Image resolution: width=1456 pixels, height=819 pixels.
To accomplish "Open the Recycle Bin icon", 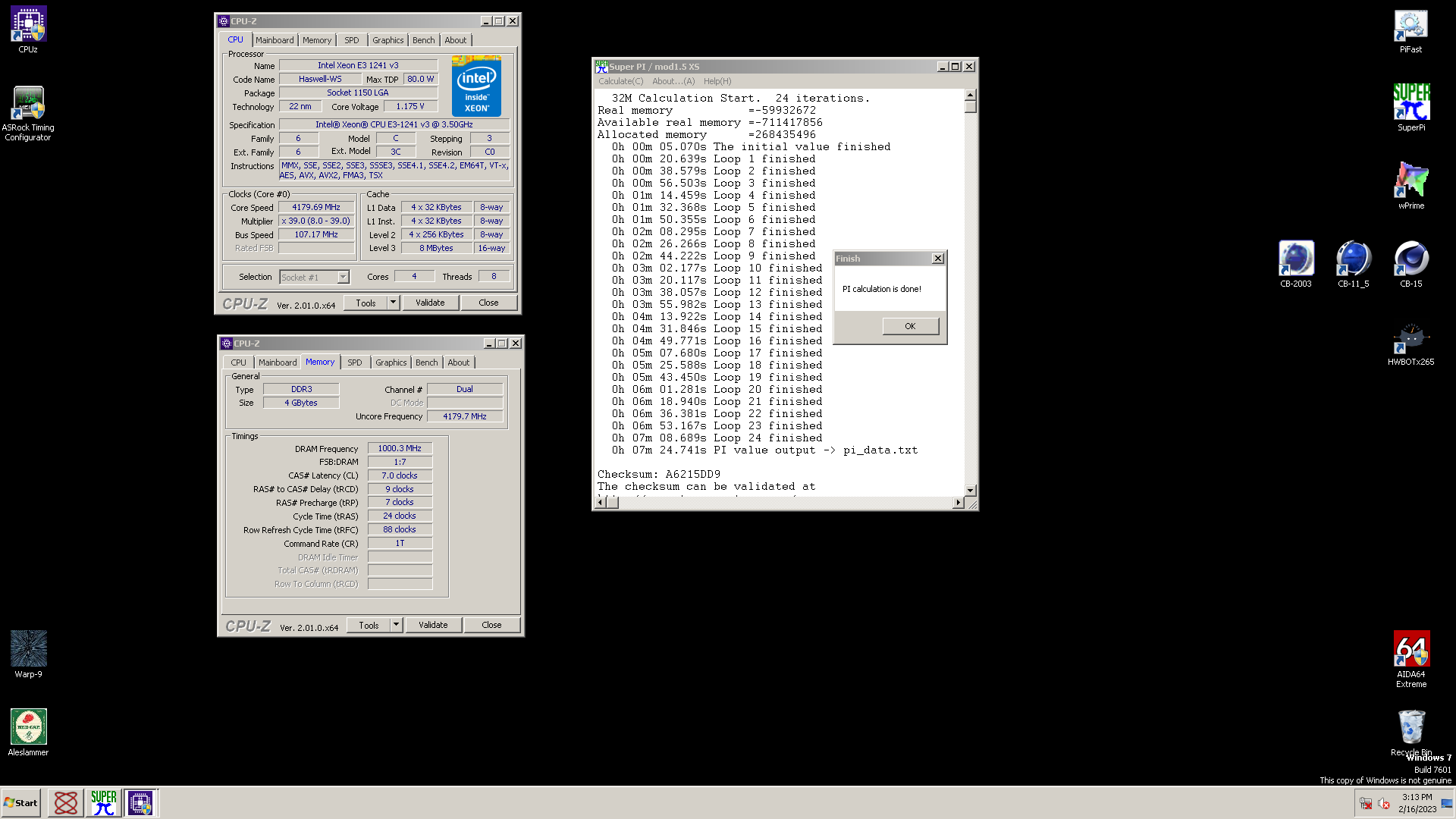I will click(x=1410, y=732).
